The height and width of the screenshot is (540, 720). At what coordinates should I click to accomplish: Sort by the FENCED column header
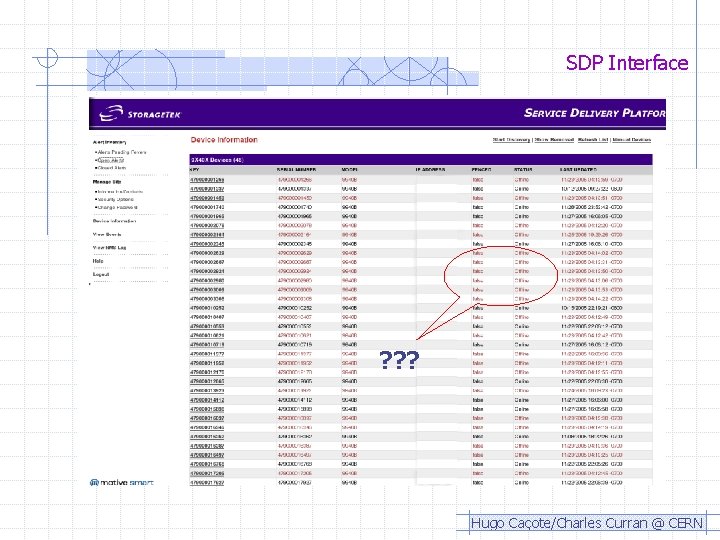[x=481, y=169]
